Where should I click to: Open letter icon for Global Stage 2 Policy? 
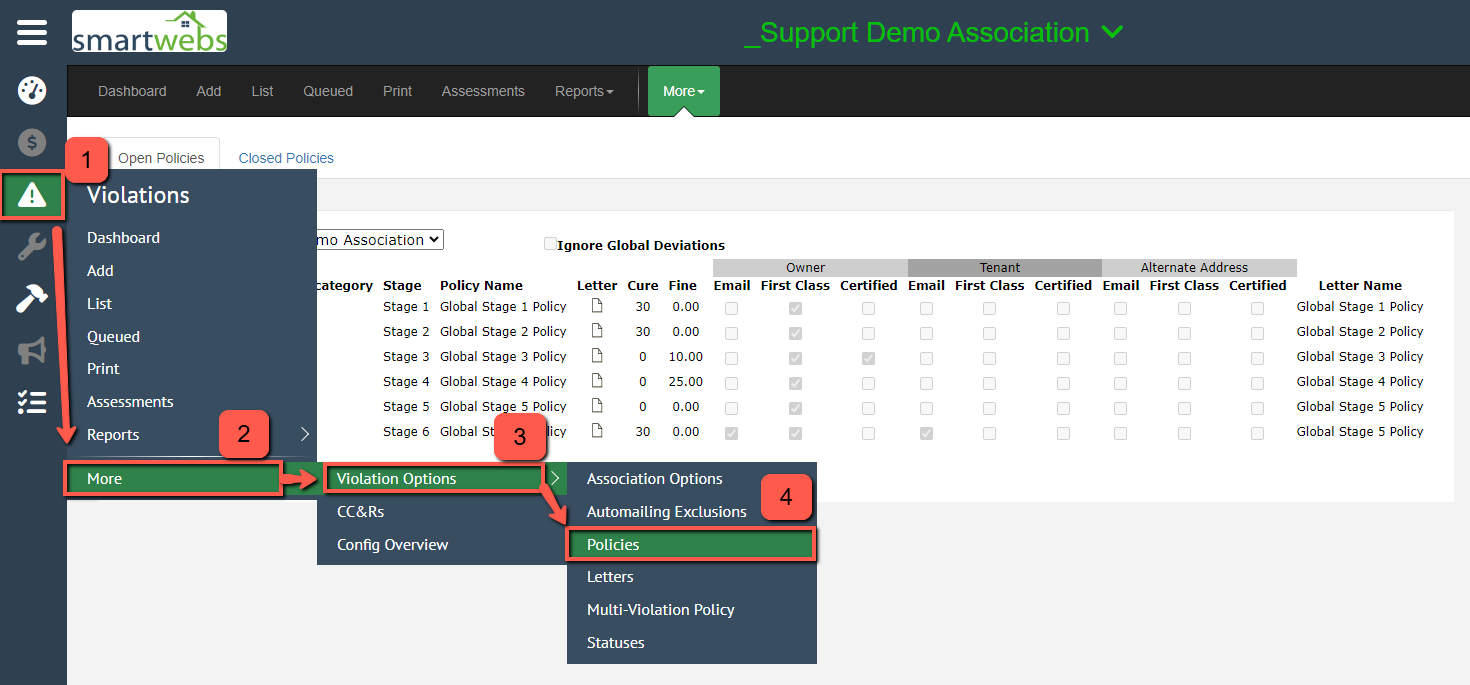tap(597, 331)
